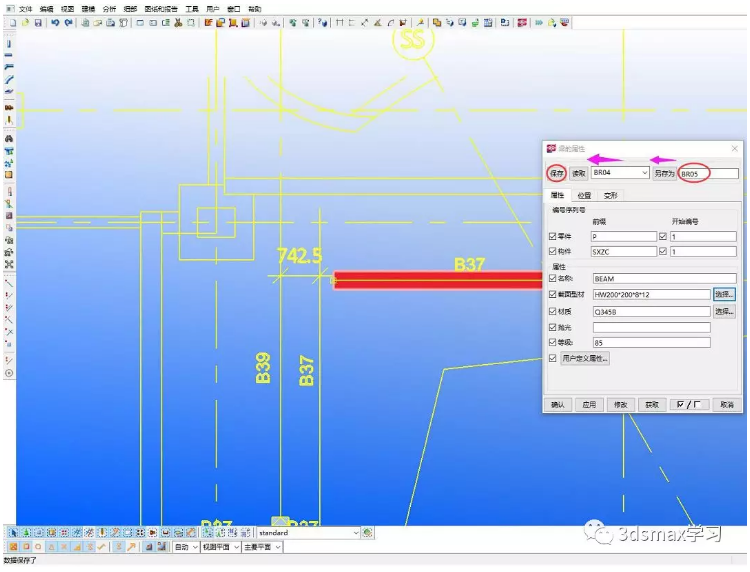The image size is (750, 572).
Task: Click the help question-mark pointer icon
Action: pos(323,22)
